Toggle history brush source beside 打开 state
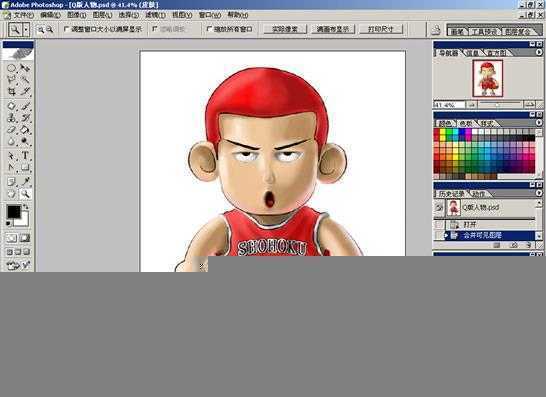This screenshot has height=397, width=546. 439,224
